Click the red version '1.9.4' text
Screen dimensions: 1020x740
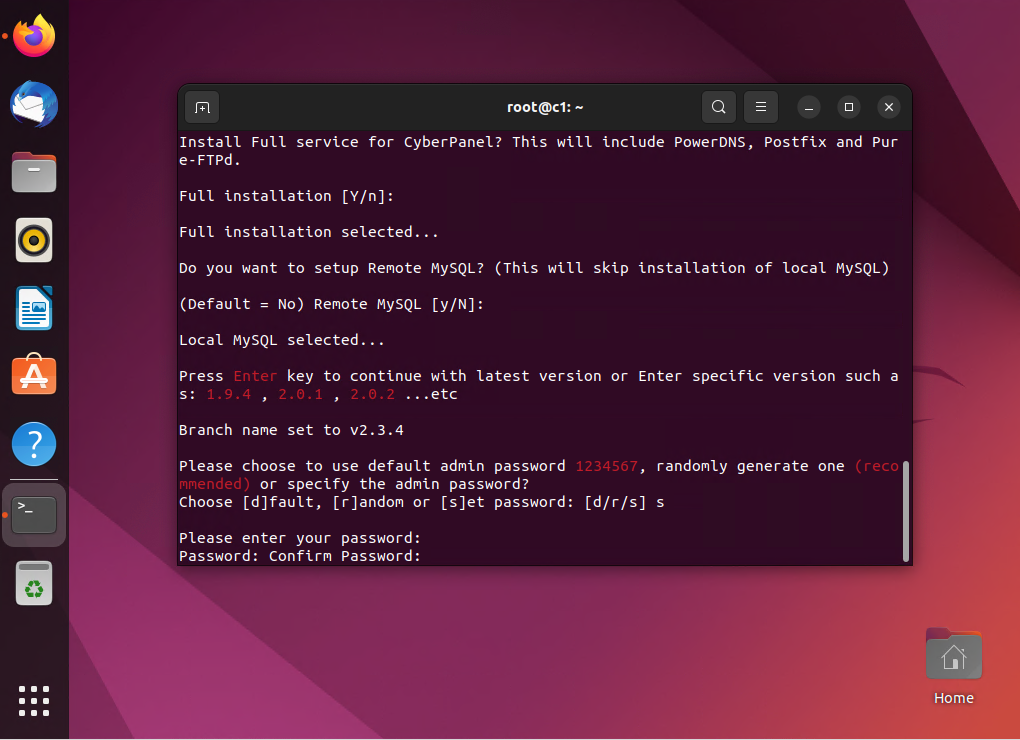point(228,394)
